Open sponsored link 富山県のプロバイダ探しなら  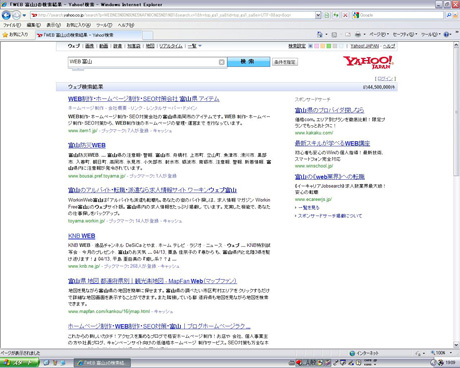329,110
